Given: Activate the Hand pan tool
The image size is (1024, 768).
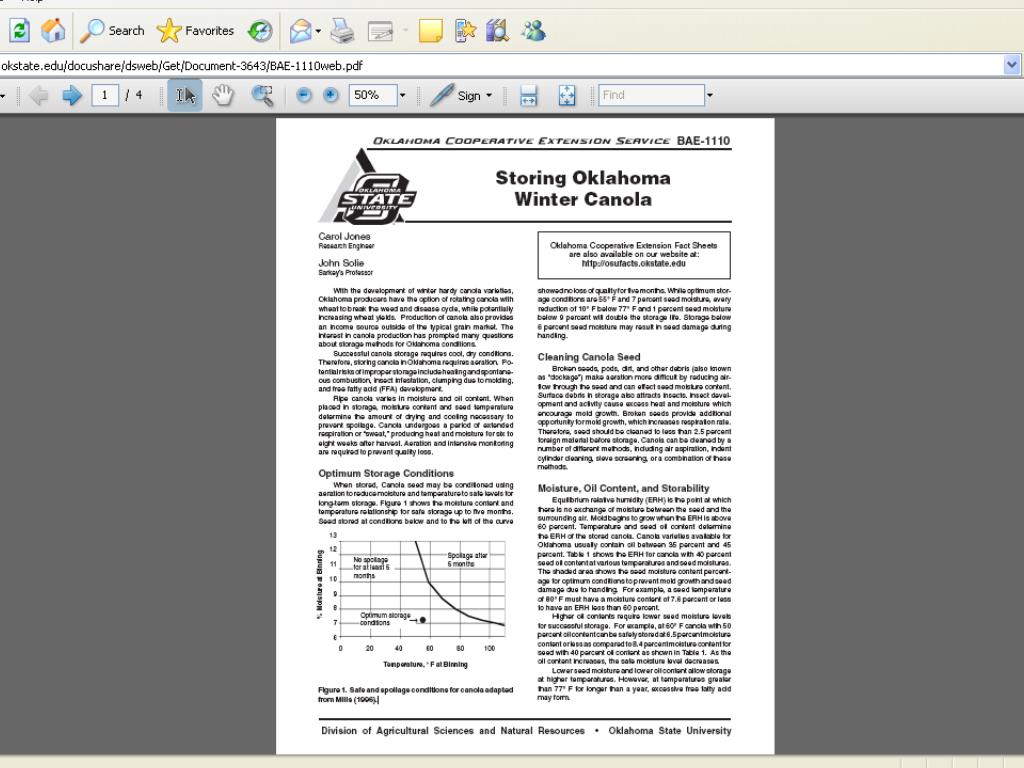Looking at the screenshot, I should tap(223, 95).
